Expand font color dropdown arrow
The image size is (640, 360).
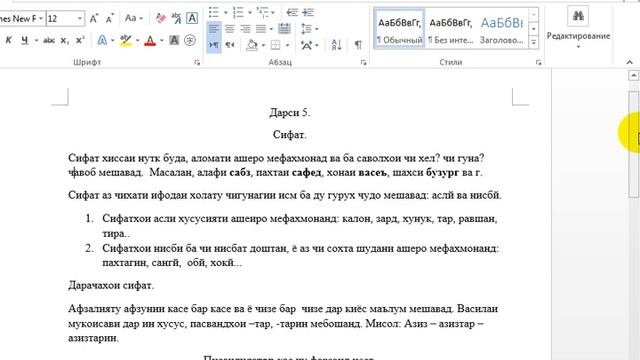point(162,40)
